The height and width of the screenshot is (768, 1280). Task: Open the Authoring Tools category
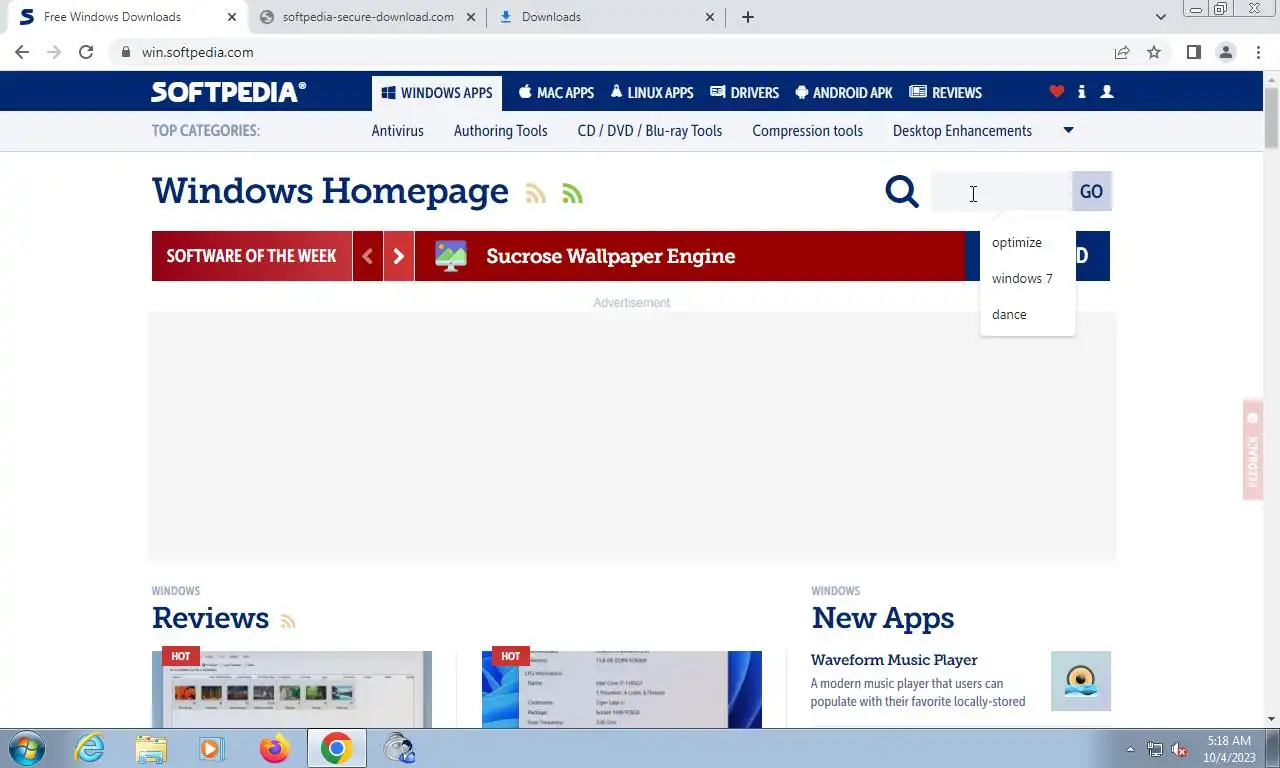click(501, 131)
